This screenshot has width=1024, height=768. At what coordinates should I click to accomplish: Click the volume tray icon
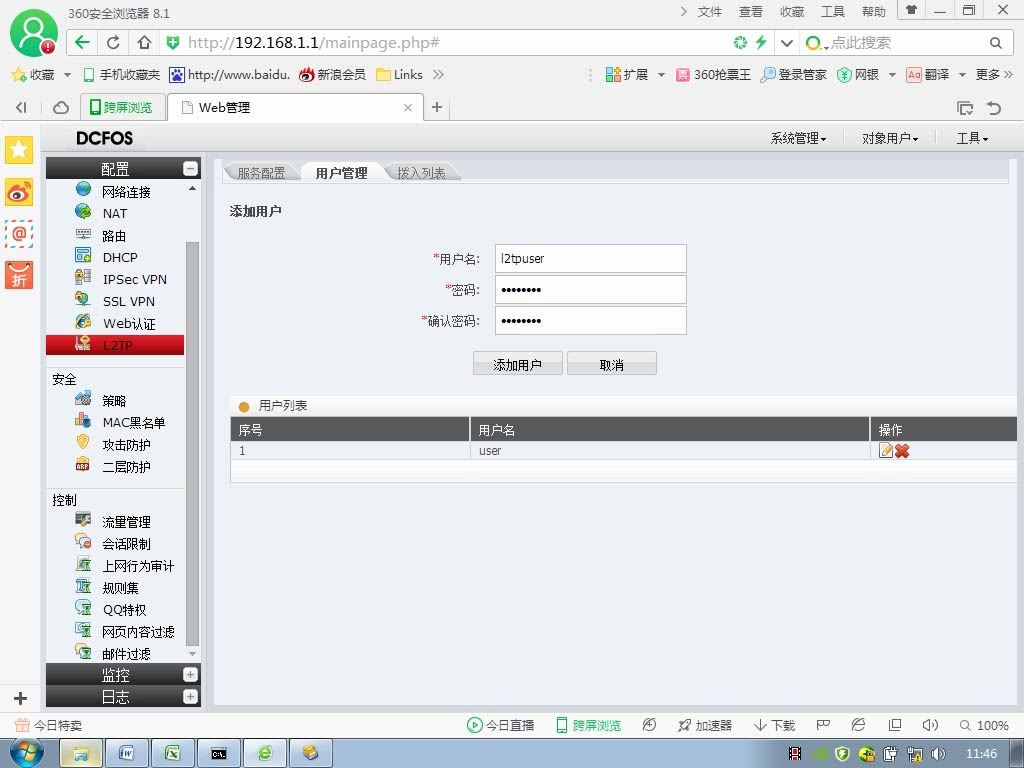tap(938, 754)
